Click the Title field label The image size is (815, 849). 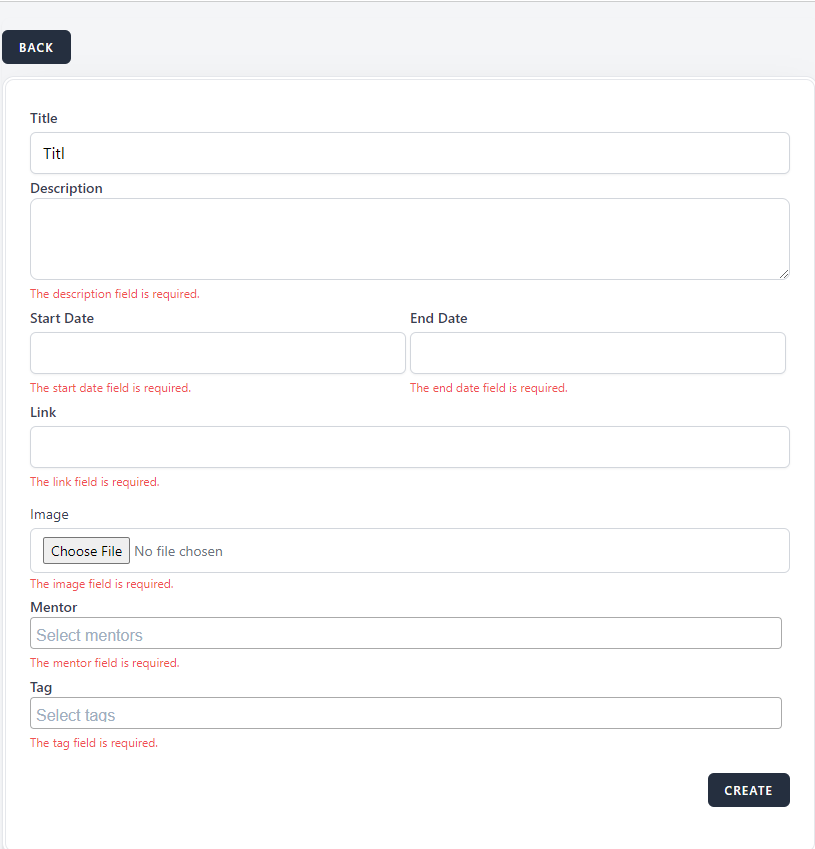[x=44, y=118]
